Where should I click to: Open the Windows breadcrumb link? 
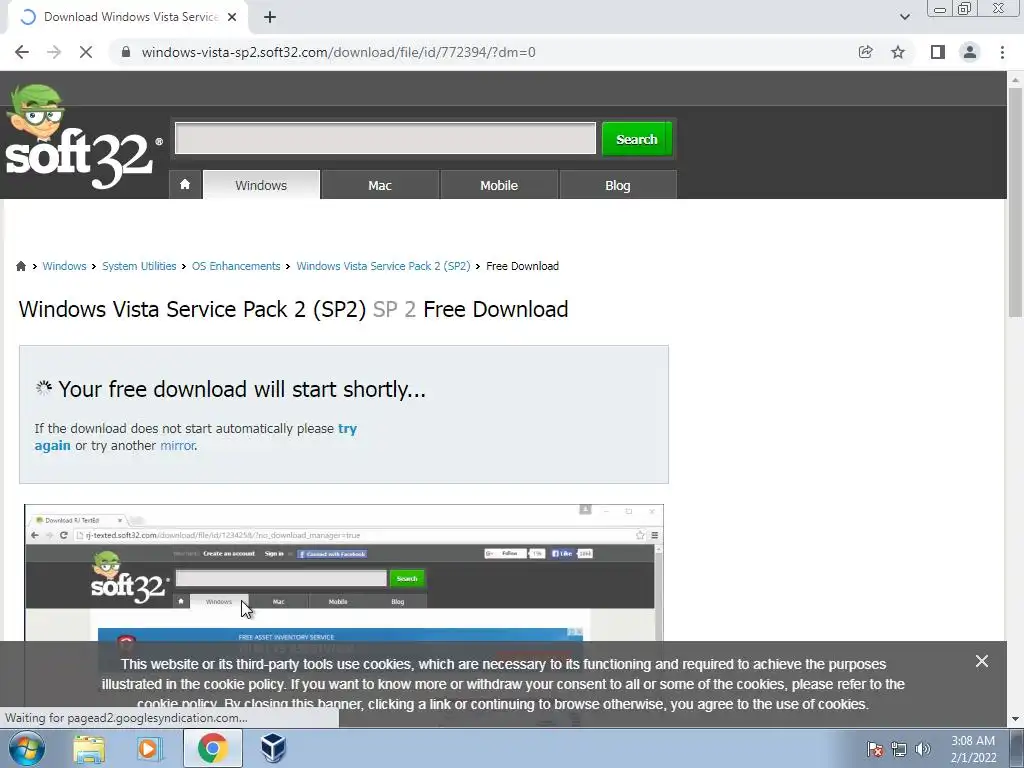pyautogui.click(x=64, y=266)
